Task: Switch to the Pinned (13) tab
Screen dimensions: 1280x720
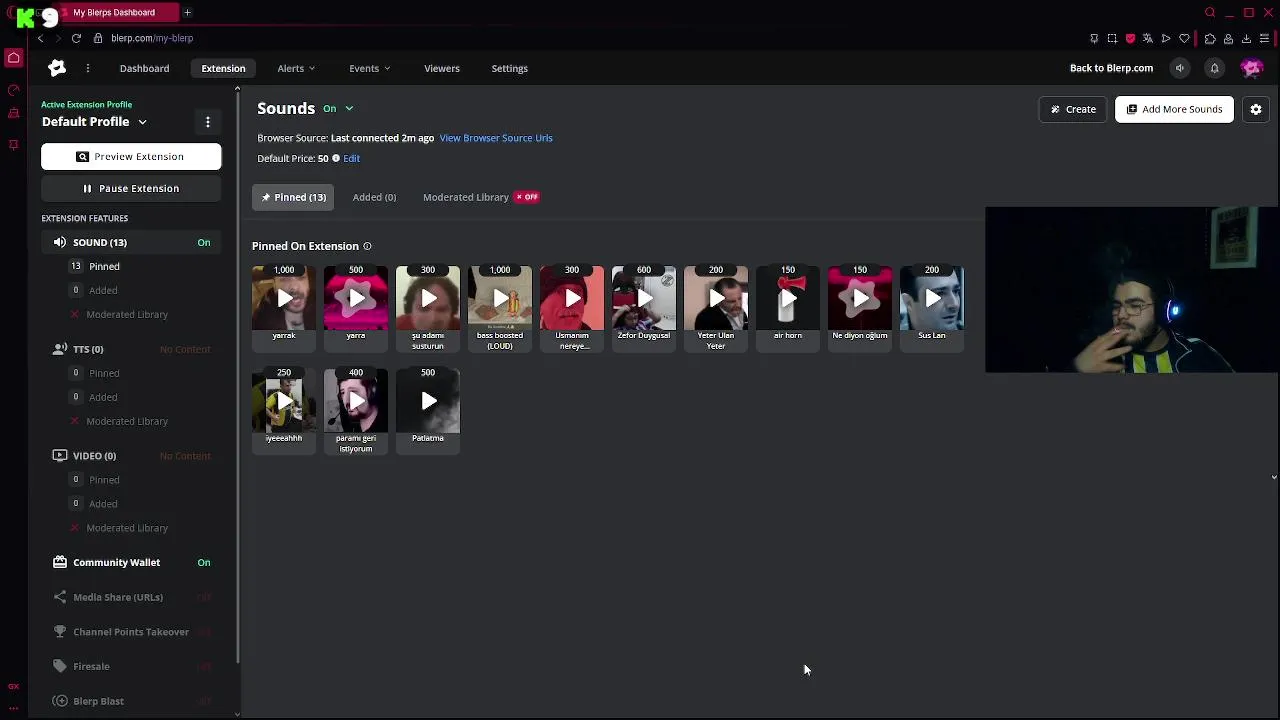Action: (x=293, y=197)
